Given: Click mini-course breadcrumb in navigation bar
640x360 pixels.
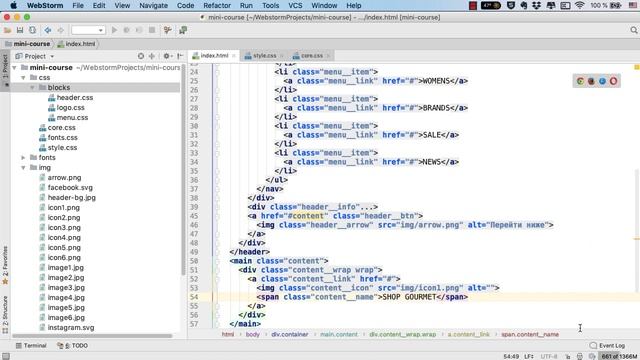Looking at the screenshot, I should click(x=28, y=44).
